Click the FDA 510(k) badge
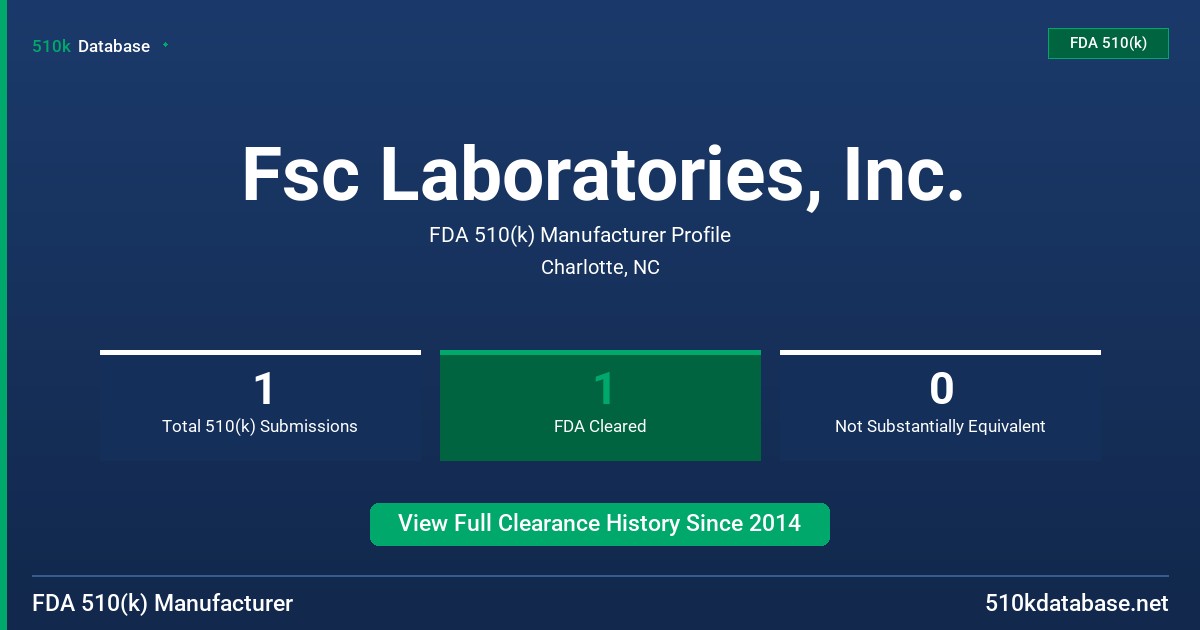 point(1108,43)
